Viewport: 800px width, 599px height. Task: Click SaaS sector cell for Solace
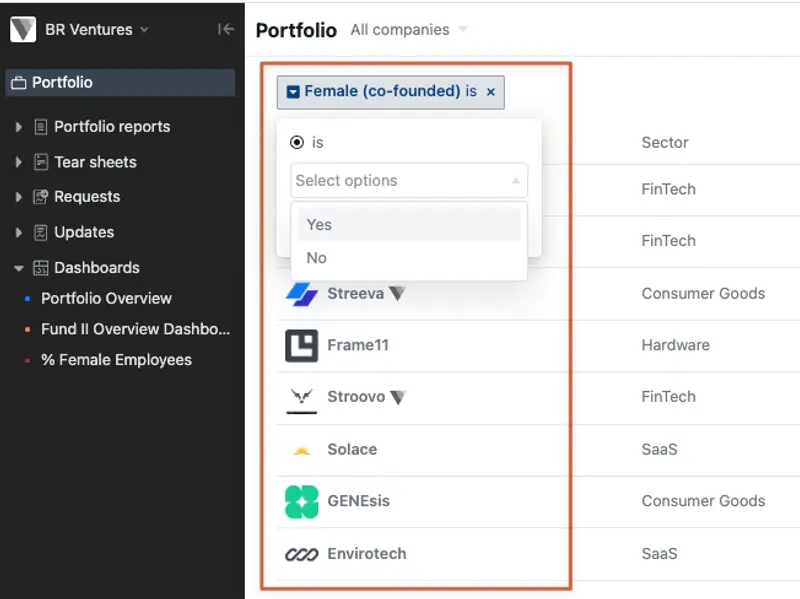[x=659, y=450]
